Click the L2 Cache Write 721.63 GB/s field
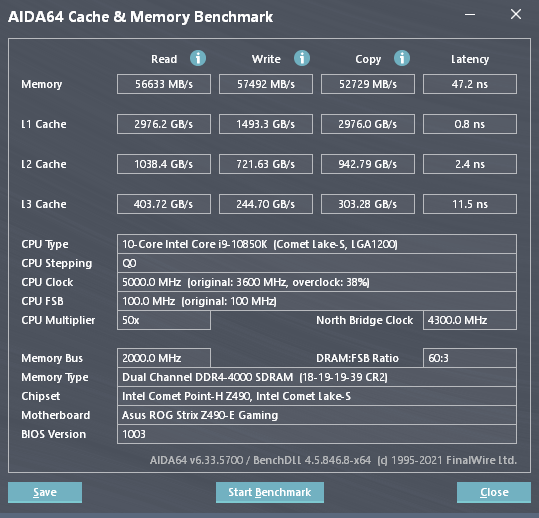Screen dimensions: 539x518 click(266, 164)
